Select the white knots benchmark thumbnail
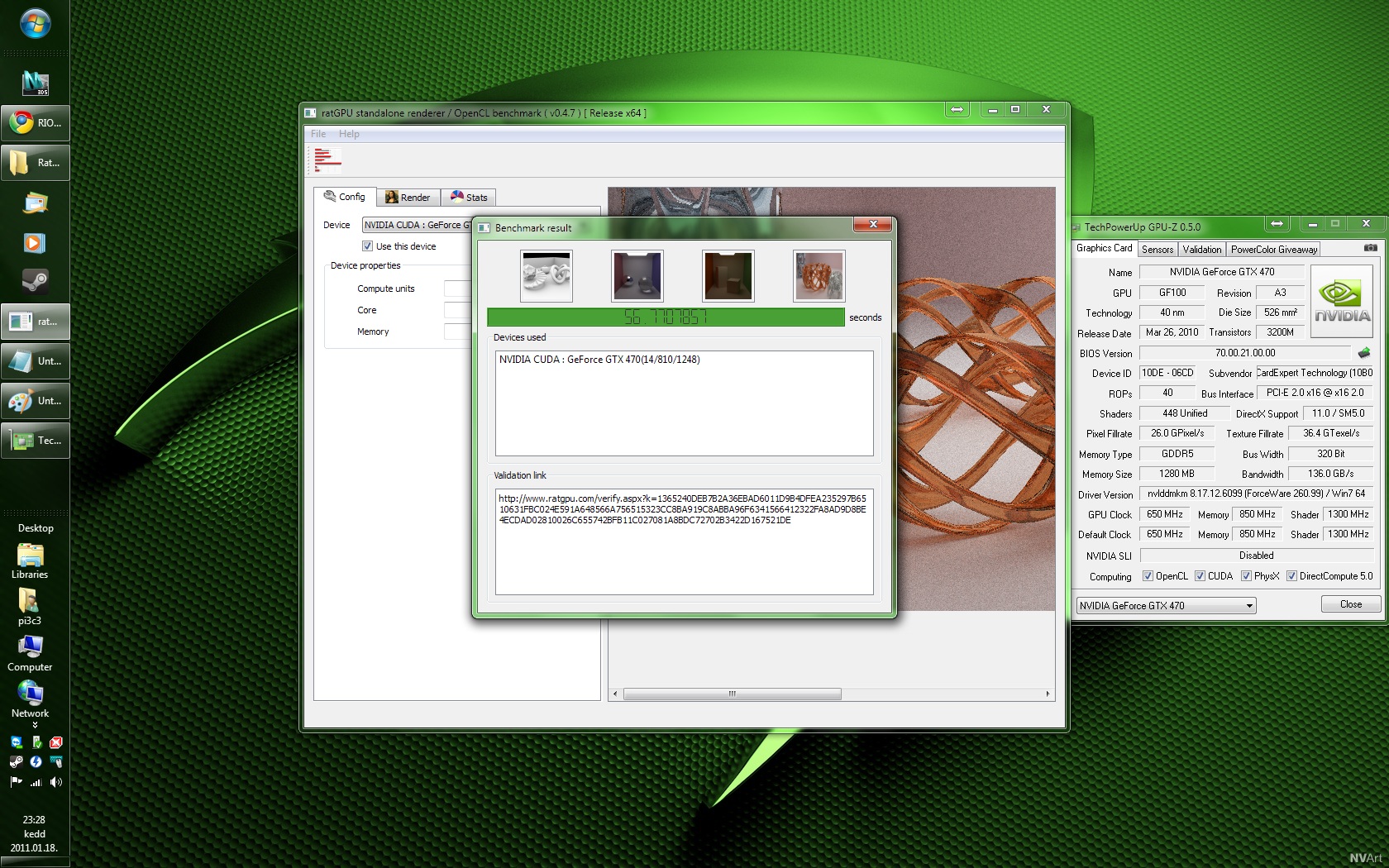 point(547,276)
